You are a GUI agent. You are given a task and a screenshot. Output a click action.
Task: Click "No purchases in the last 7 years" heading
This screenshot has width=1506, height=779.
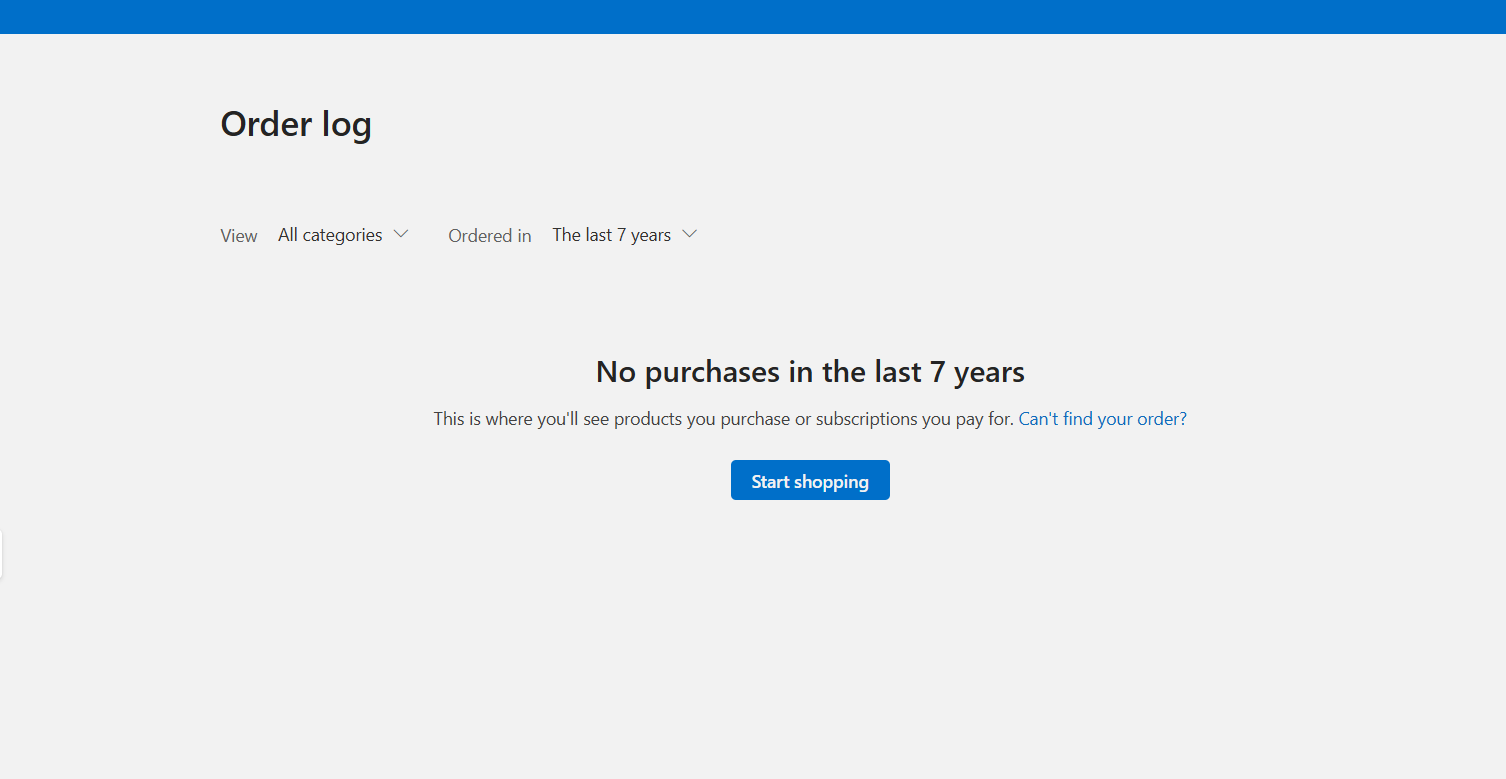pyautogui.click(x=810, y=372)
